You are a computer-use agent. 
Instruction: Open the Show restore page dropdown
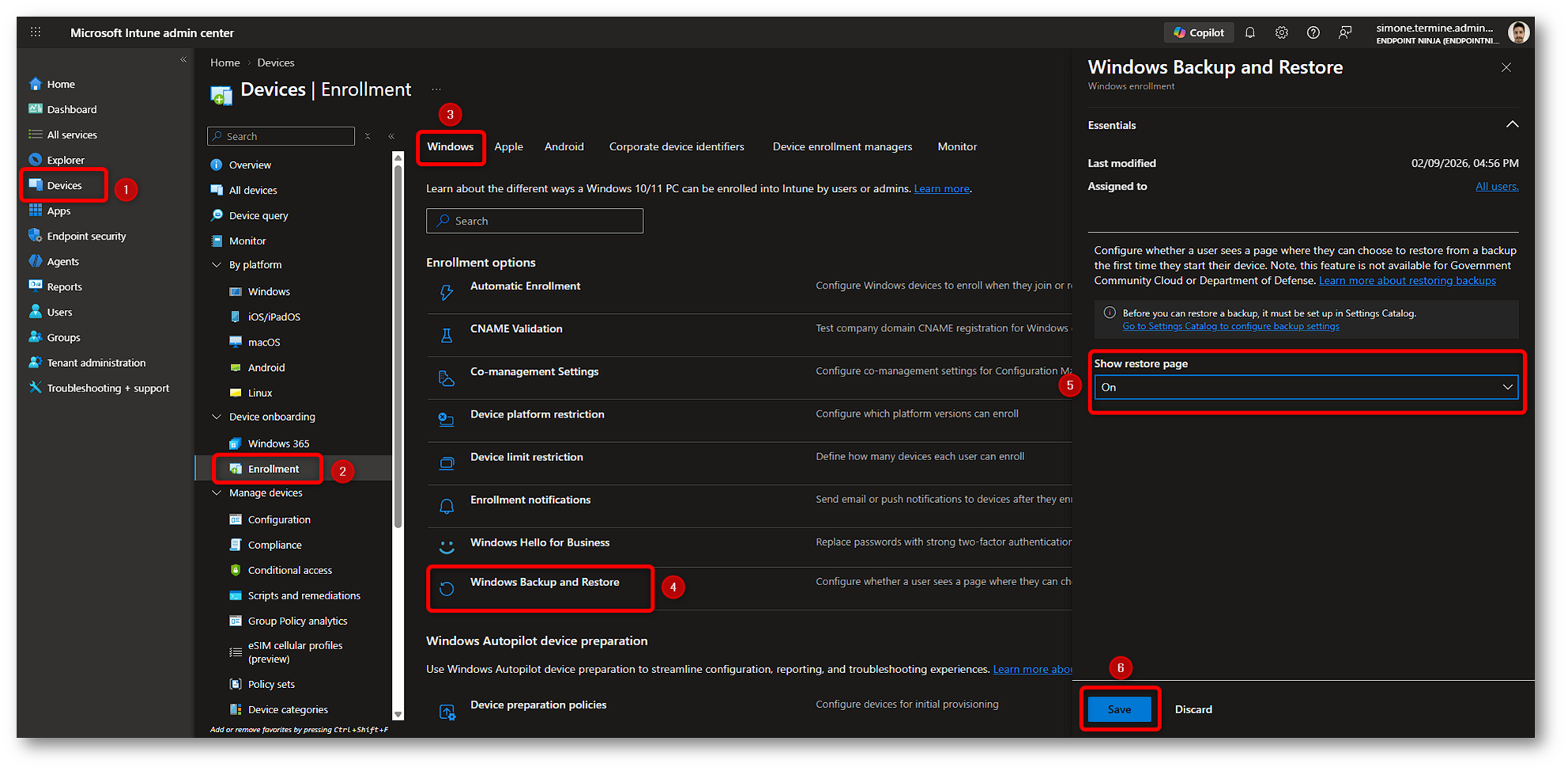[1306, 387]
